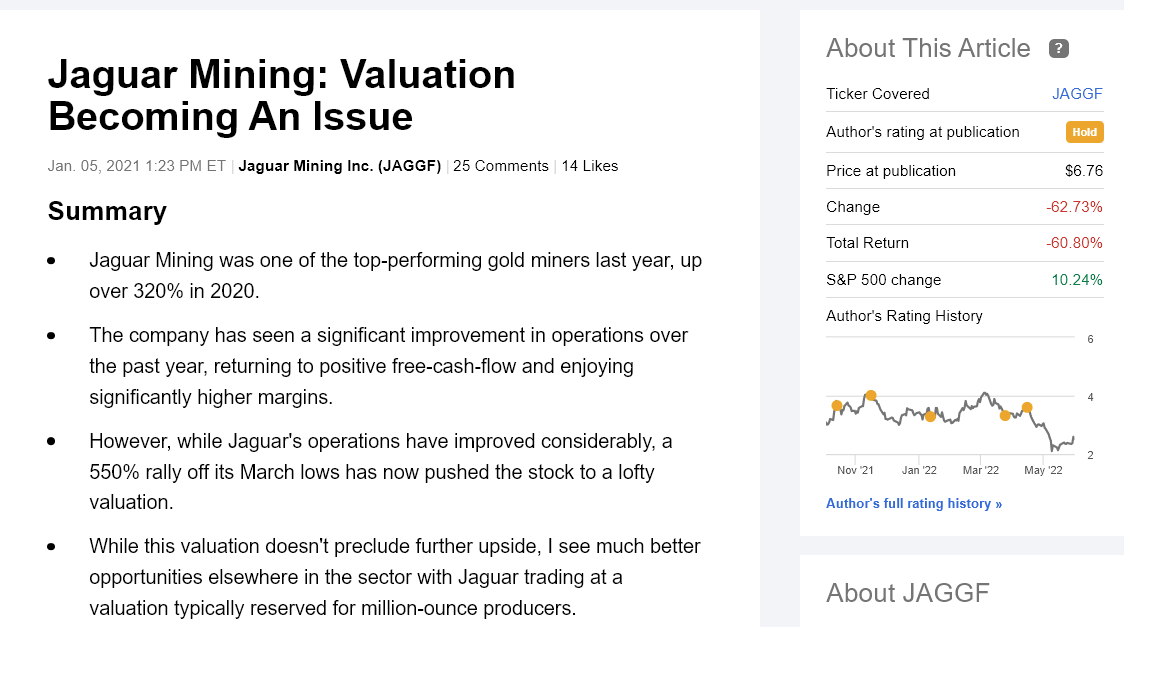View the 25 Comments
The height and width of the screenshot is (691, 1158).
pyautogui.click(x=501, y=166)
